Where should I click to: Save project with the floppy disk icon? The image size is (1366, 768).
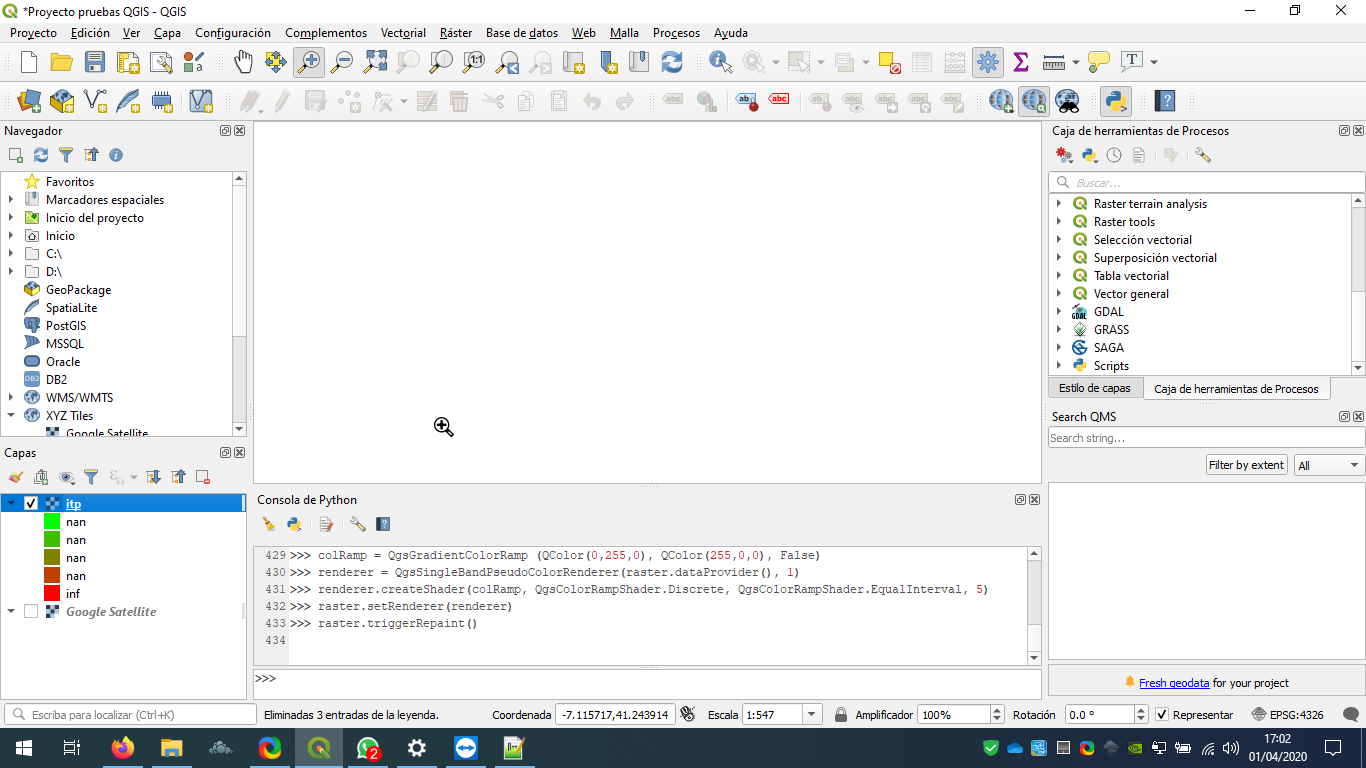point(95,62)
